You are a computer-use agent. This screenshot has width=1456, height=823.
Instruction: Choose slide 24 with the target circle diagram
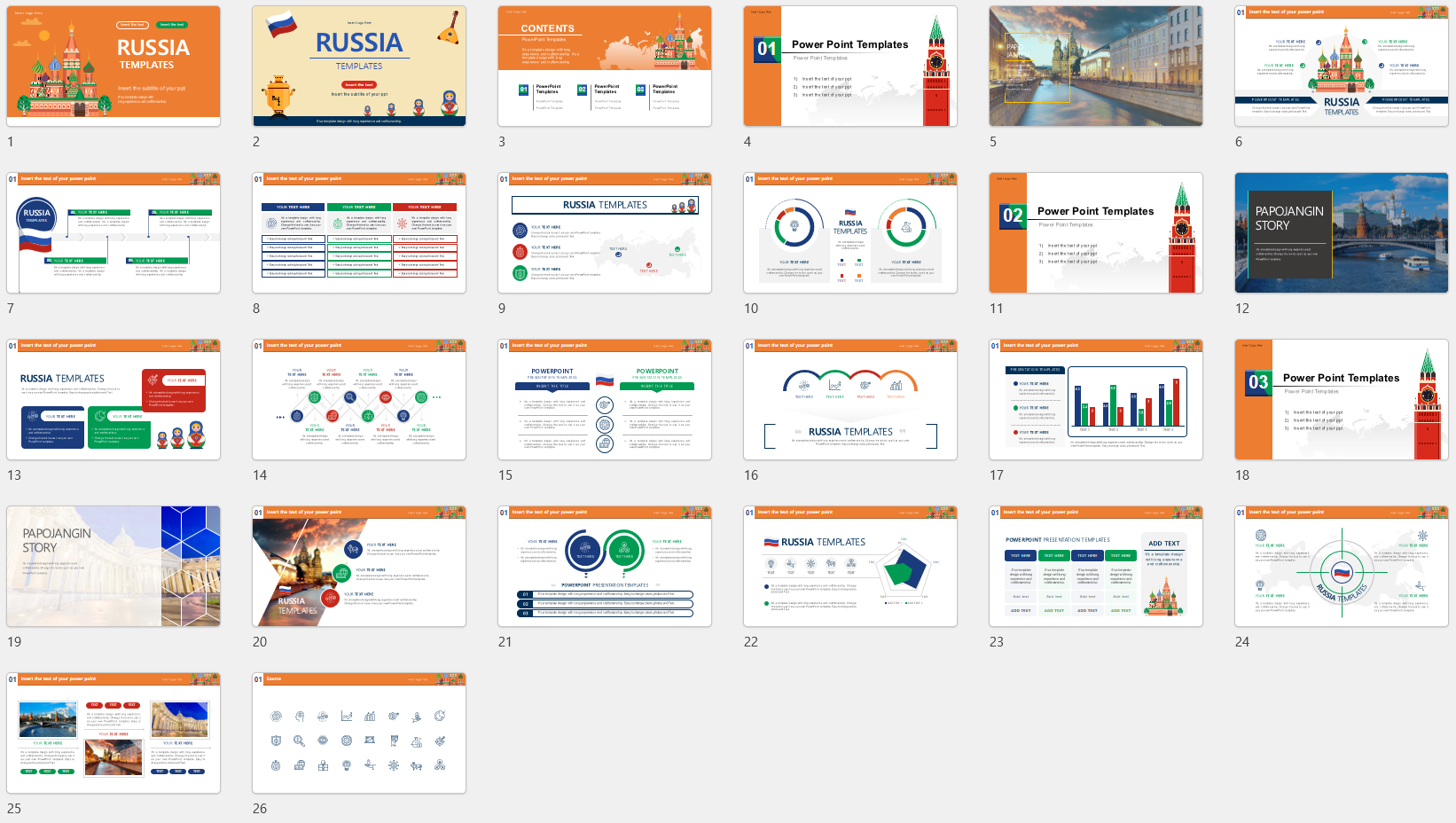pyautogui.click(x=1342, y=567)
